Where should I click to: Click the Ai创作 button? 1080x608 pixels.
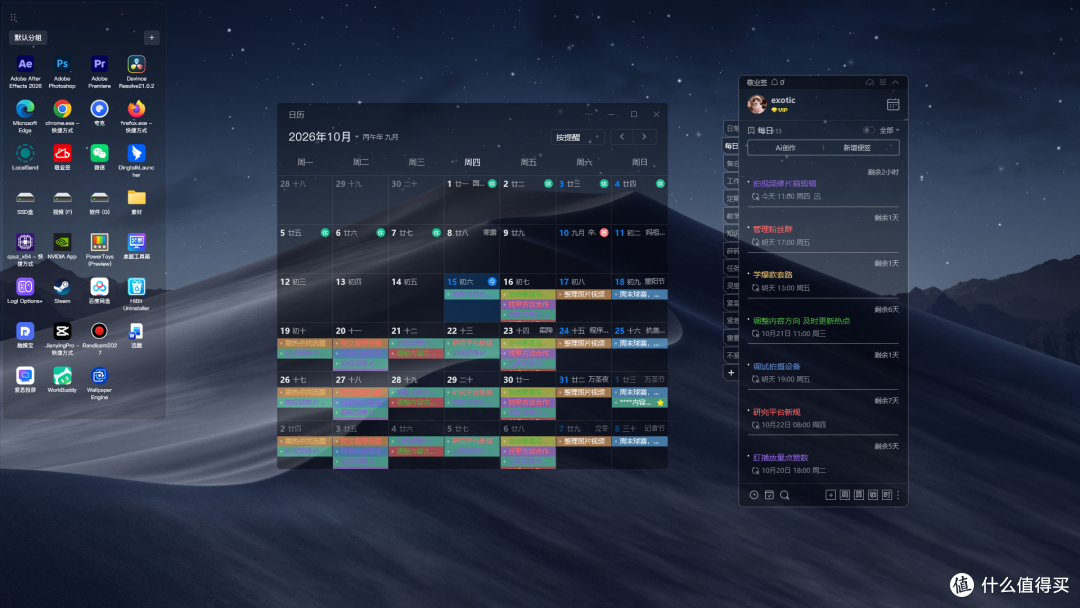click(785, 148)
